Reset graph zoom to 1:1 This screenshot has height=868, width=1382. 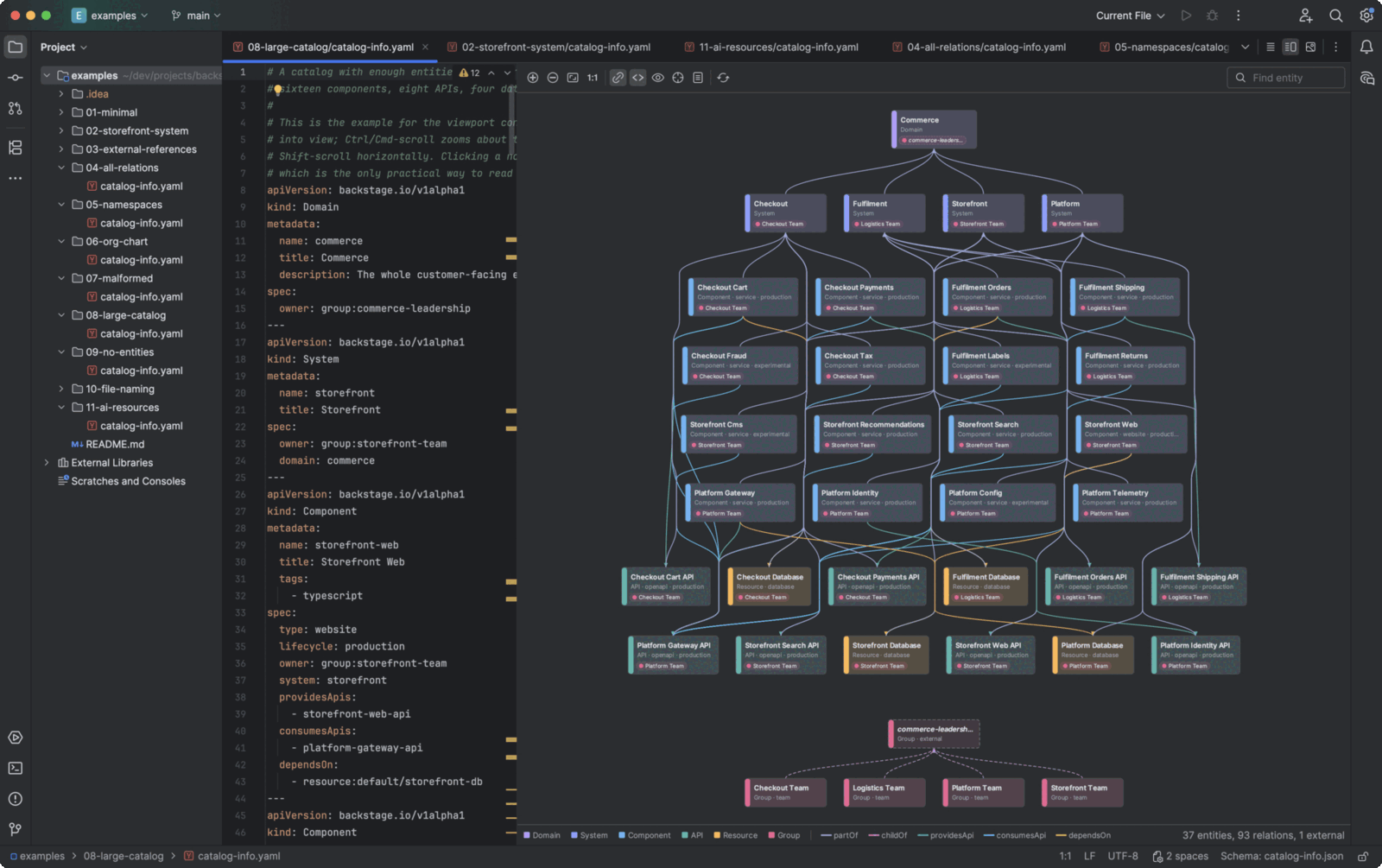tap(593, 78)
